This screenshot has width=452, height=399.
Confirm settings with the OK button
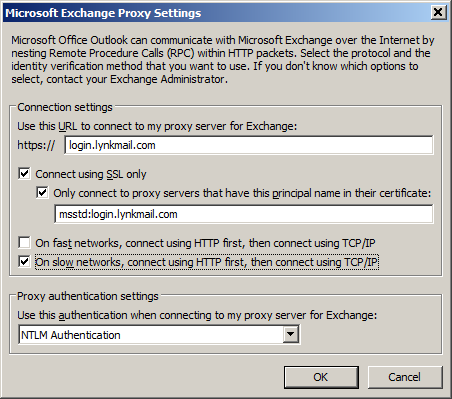[x=321, y=377]
